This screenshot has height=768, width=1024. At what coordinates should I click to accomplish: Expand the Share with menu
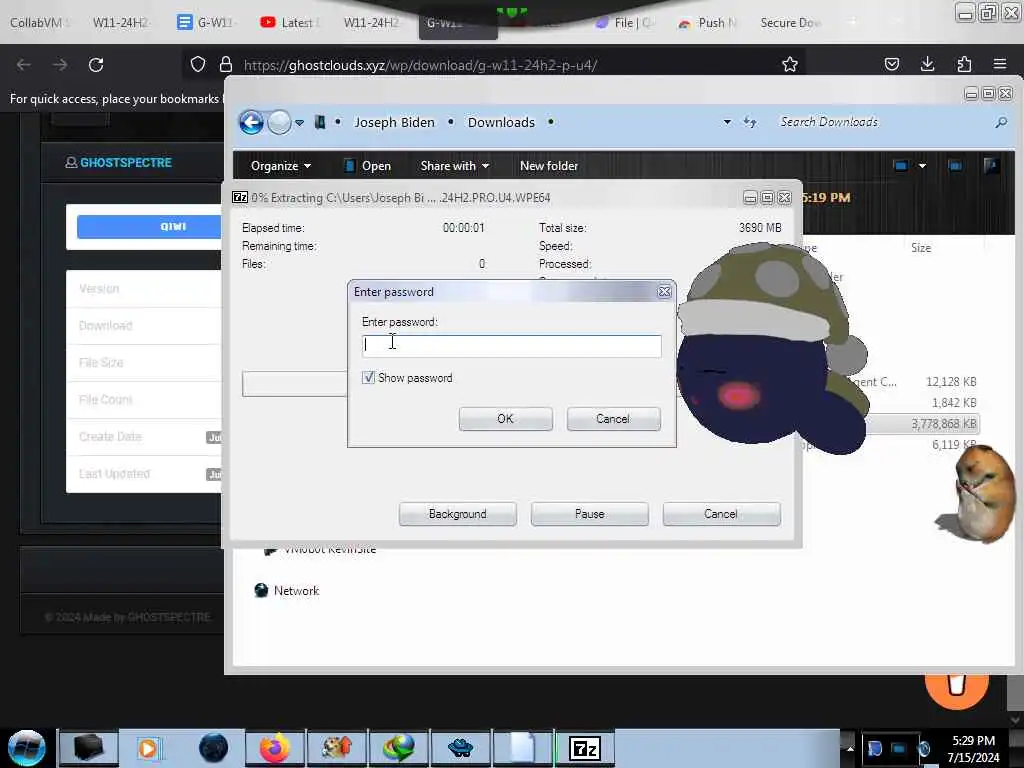455,166
